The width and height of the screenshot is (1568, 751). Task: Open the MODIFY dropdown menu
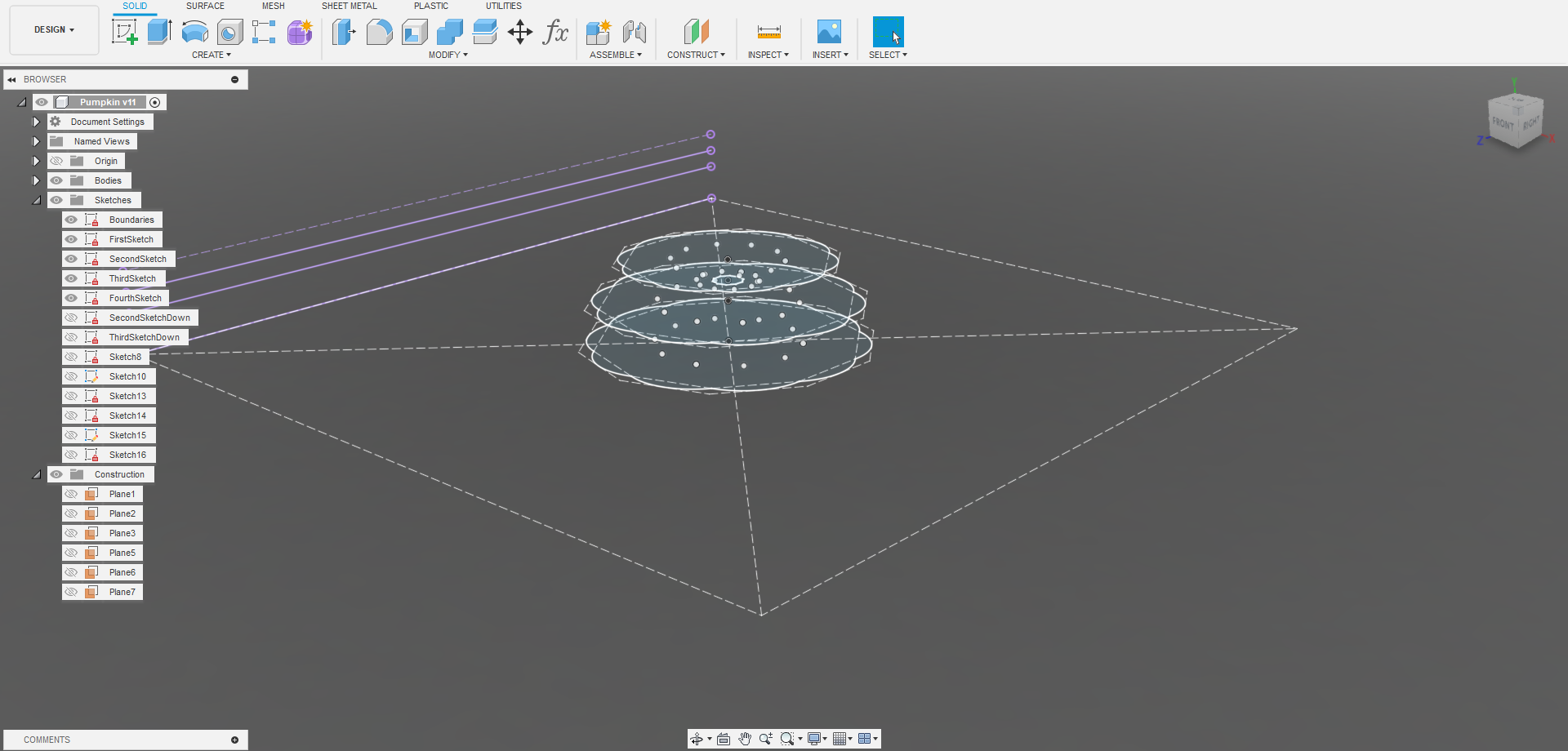(448, 55)
